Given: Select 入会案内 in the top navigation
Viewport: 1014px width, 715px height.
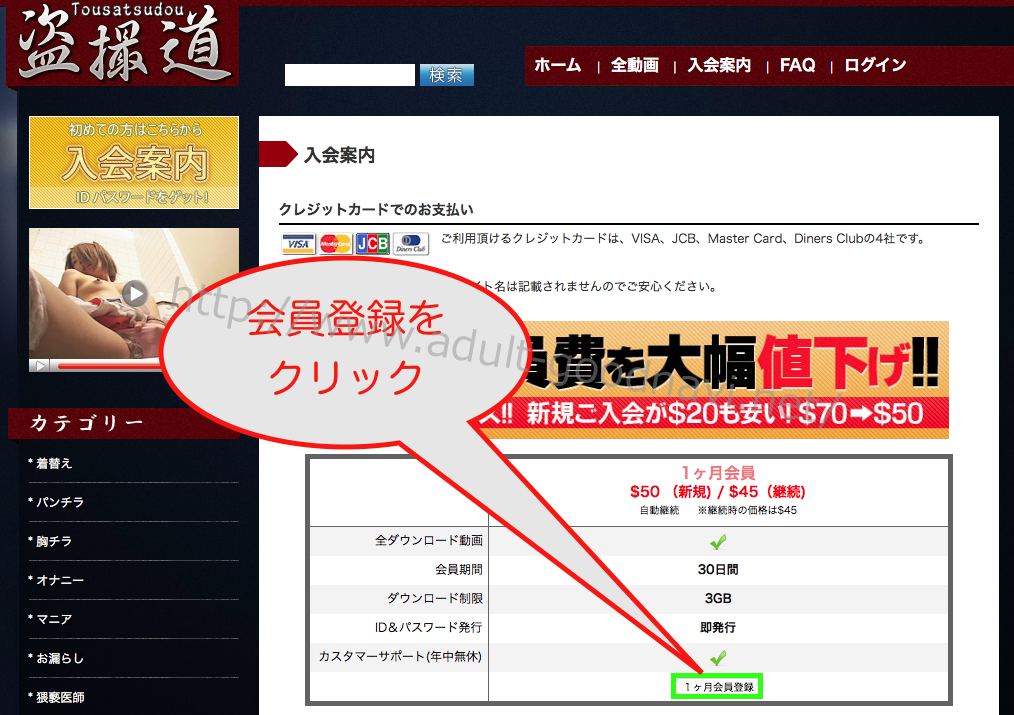Looking at the screenshot, I should point(719,65).
